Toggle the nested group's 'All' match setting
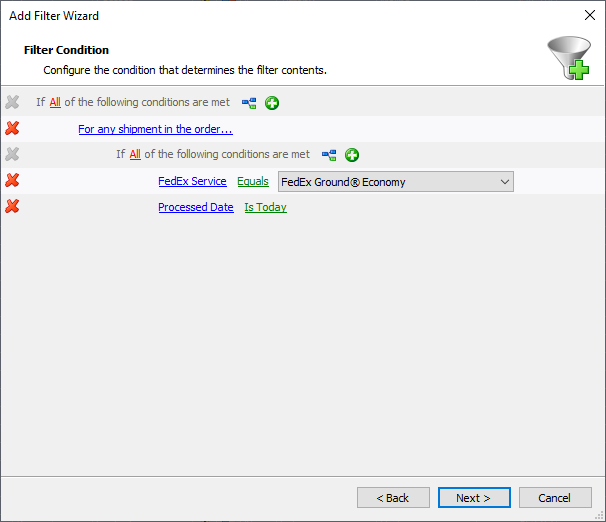The height and width of the screenshot is (522, 606). pos(135,155)
